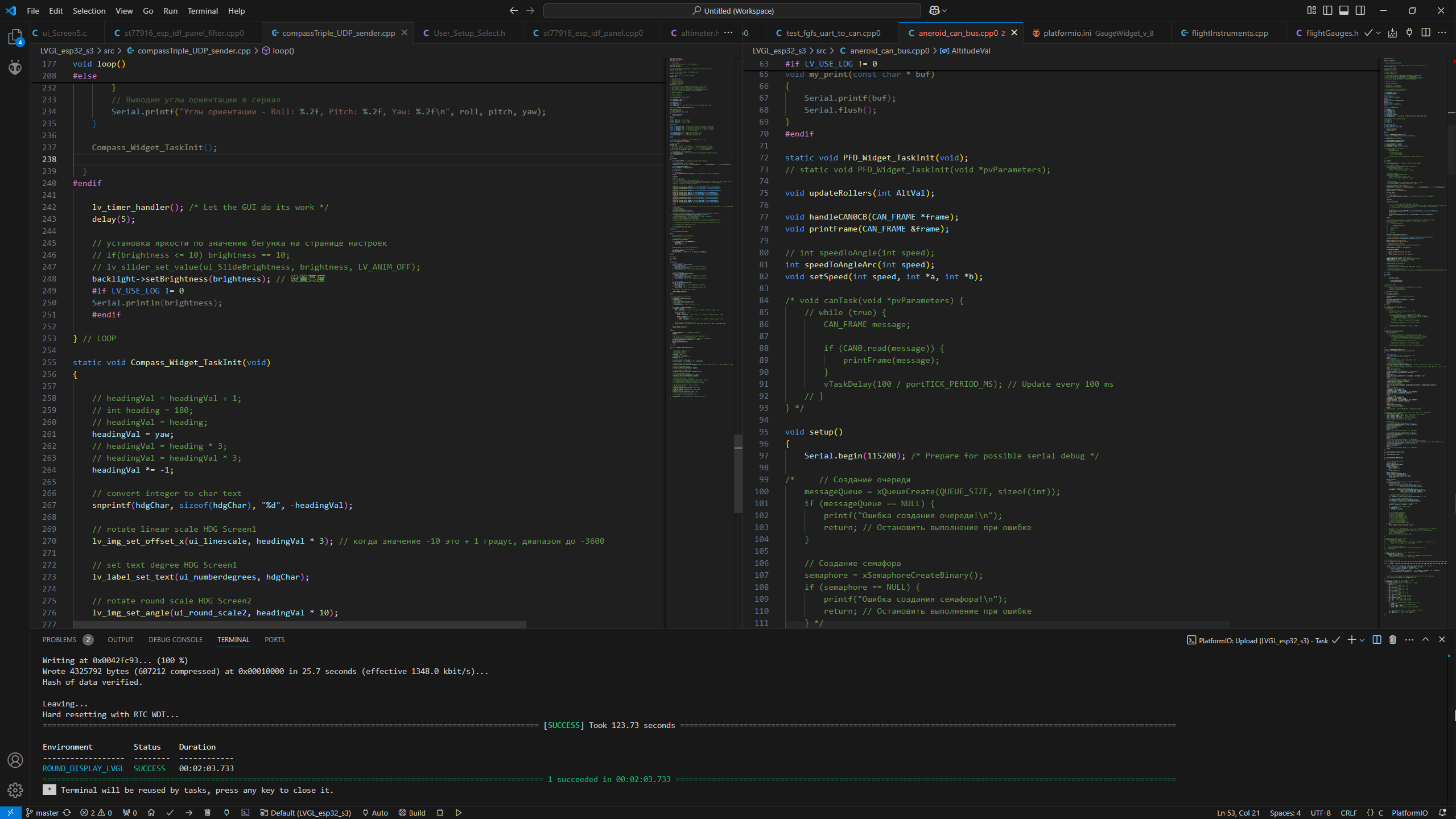Click master branch in status bar
Viewport: 1456px width, 819px height.
tap(43, 813)
